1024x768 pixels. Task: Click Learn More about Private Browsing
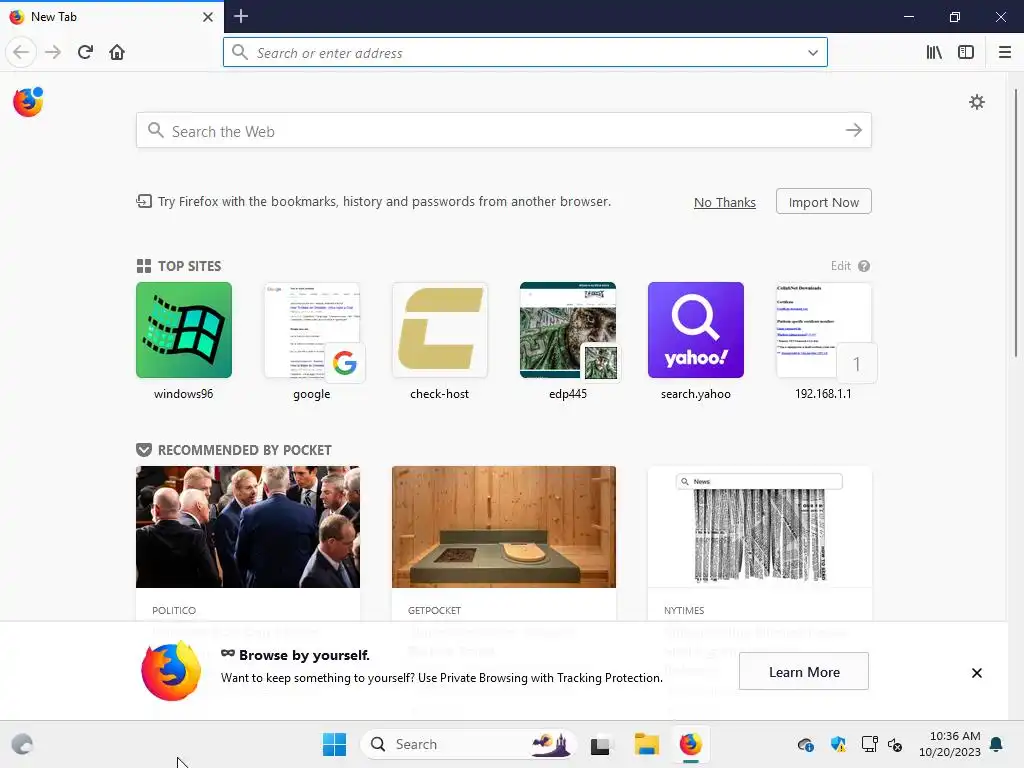804,671
